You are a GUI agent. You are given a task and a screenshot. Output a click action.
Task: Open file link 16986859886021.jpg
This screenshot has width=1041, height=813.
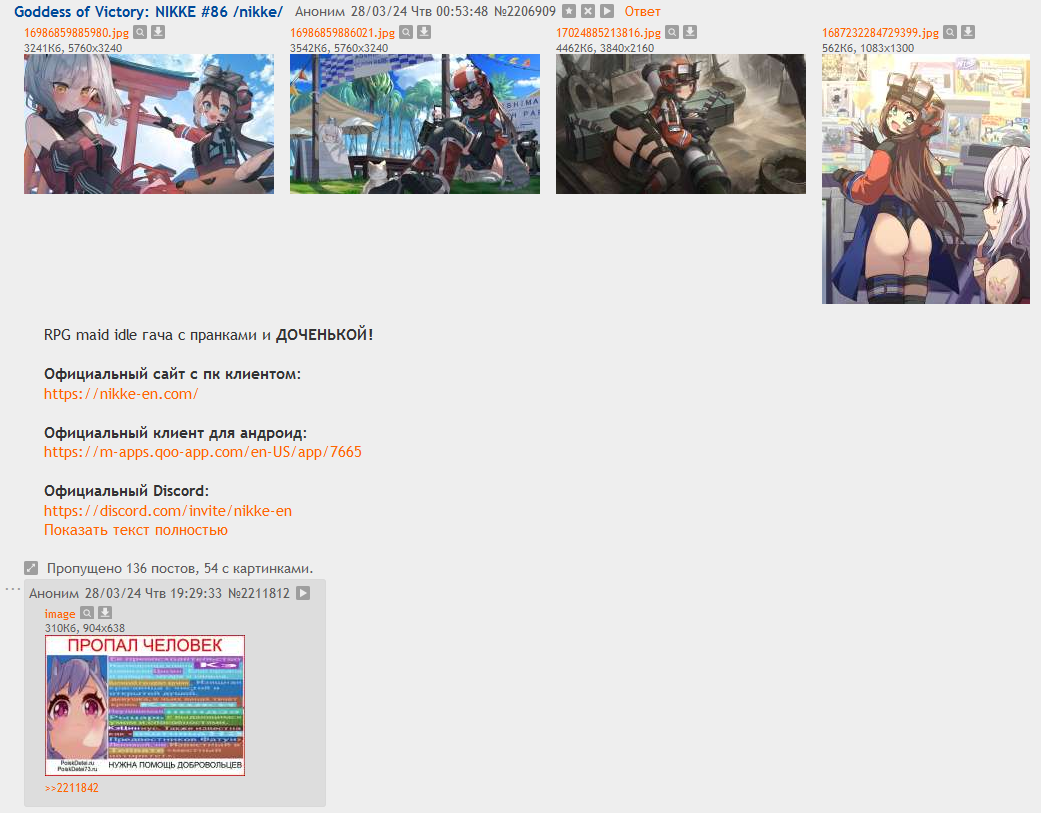343,33
